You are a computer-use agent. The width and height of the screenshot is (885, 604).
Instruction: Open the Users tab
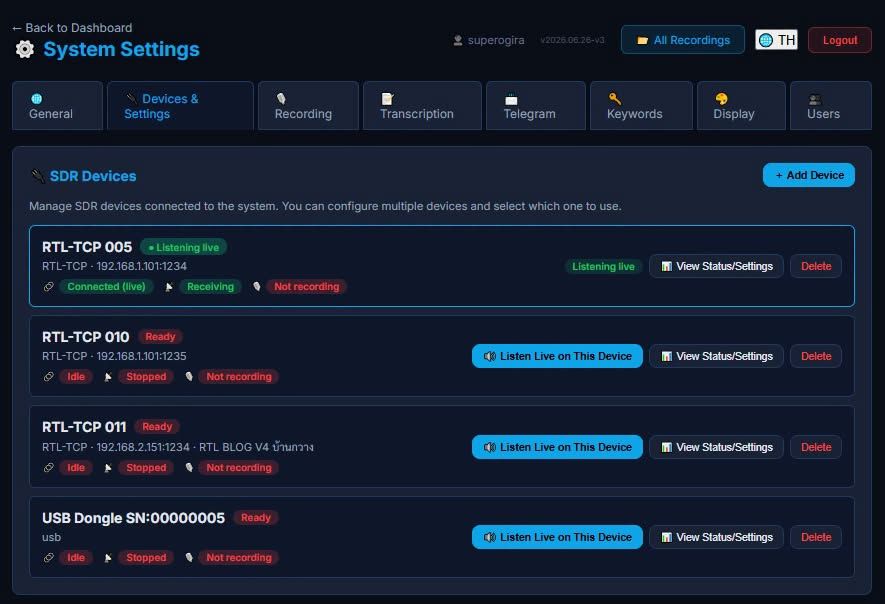[831, 106]
